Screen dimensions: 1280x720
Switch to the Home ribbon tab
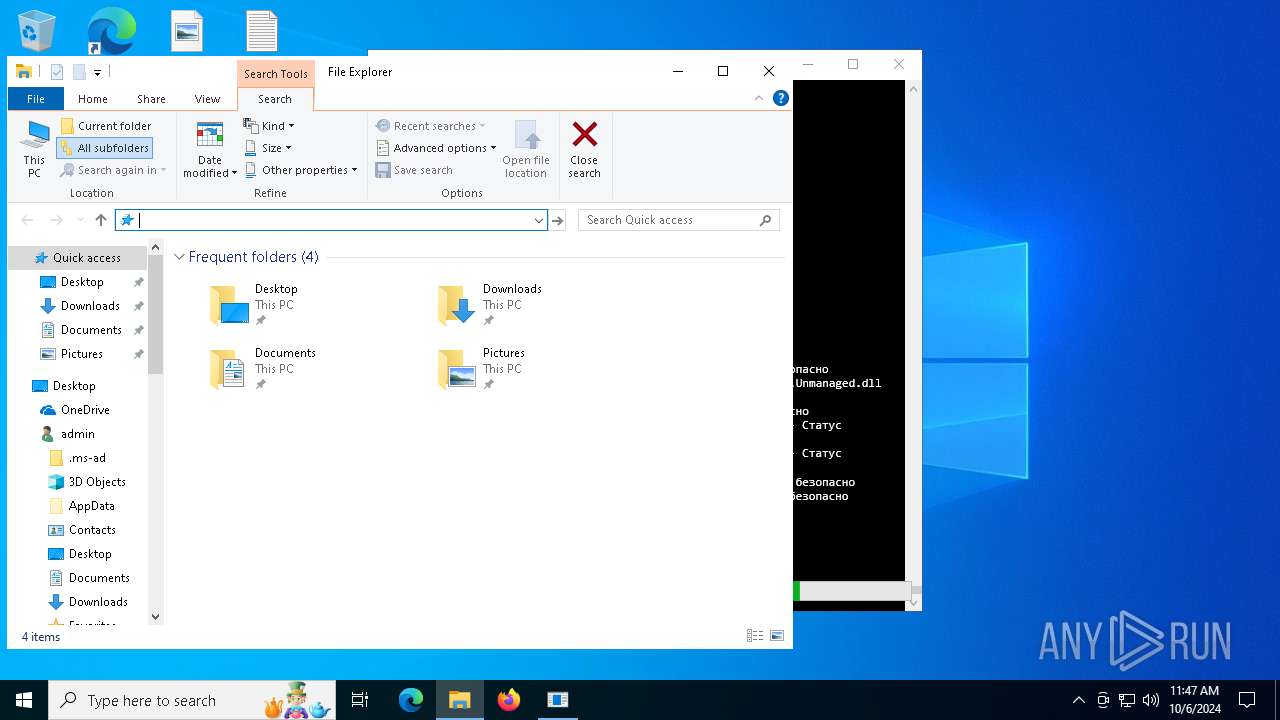point(93,99)
